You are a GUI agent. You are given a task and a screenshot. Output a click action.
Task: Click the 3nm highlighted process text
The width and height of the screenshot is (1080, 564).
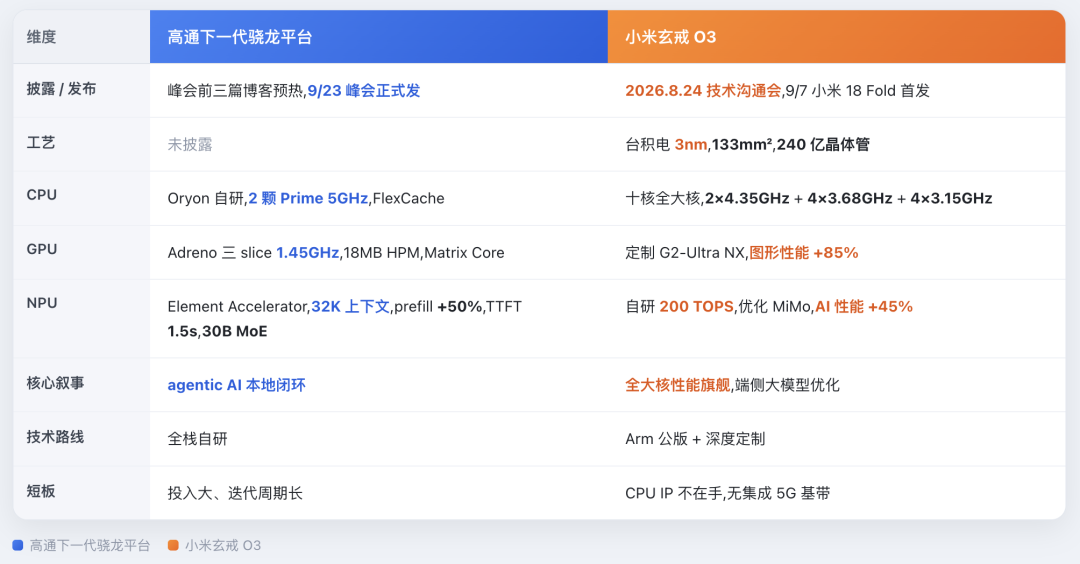pos(691,145)
